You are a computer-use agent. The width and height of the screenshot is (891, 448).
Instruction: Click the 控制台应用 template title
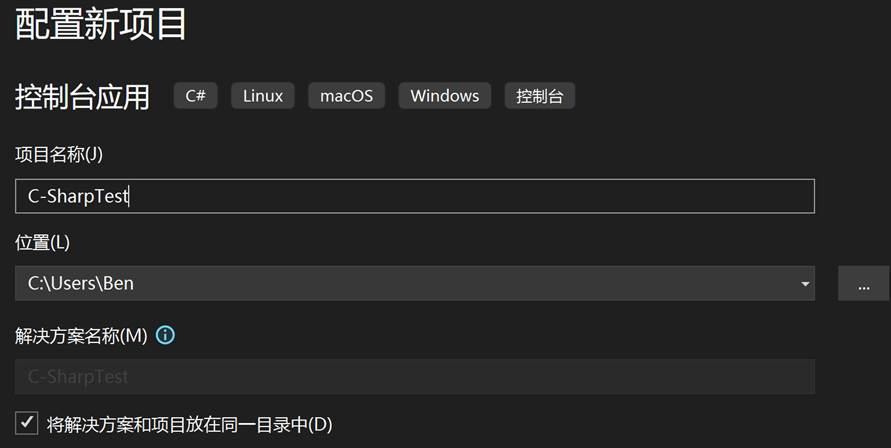[x=82, y=97]
